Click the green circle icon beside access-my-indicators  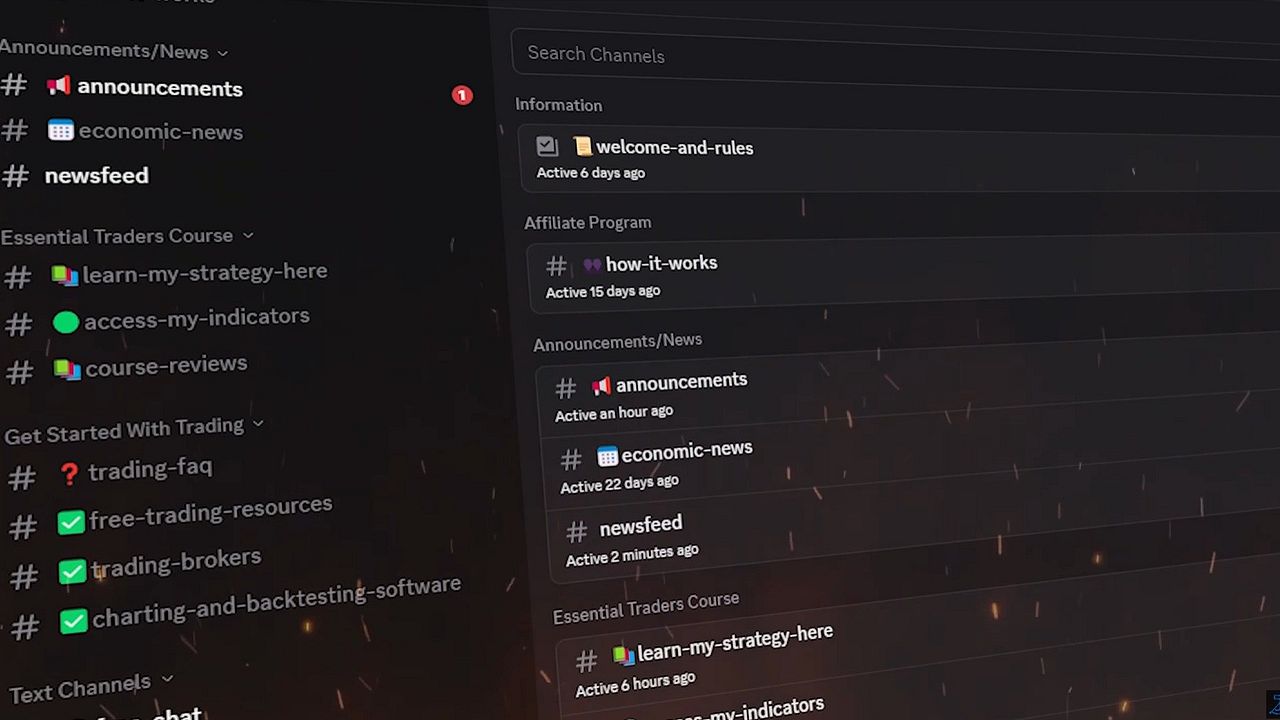[66, 322]
